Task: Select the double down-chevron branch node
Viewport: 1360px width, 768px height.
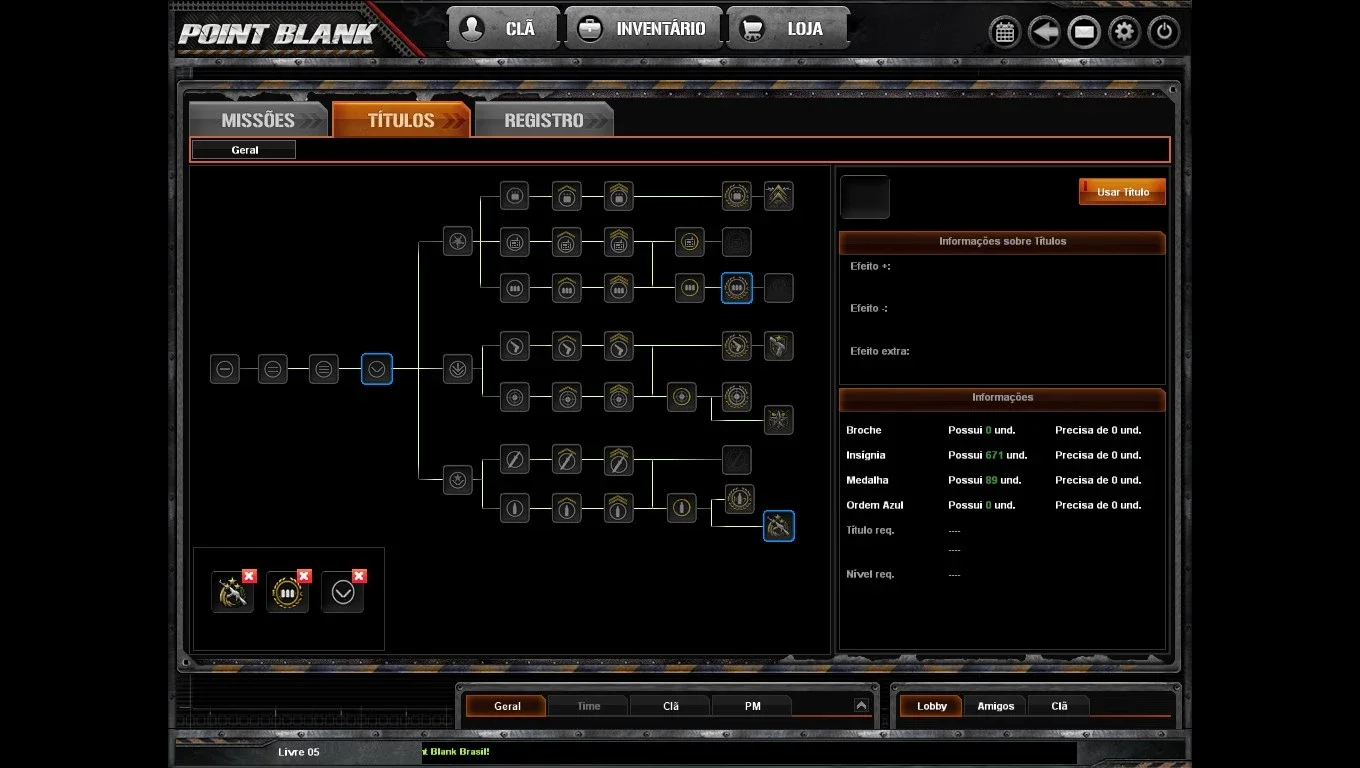Action: point(458,369)
